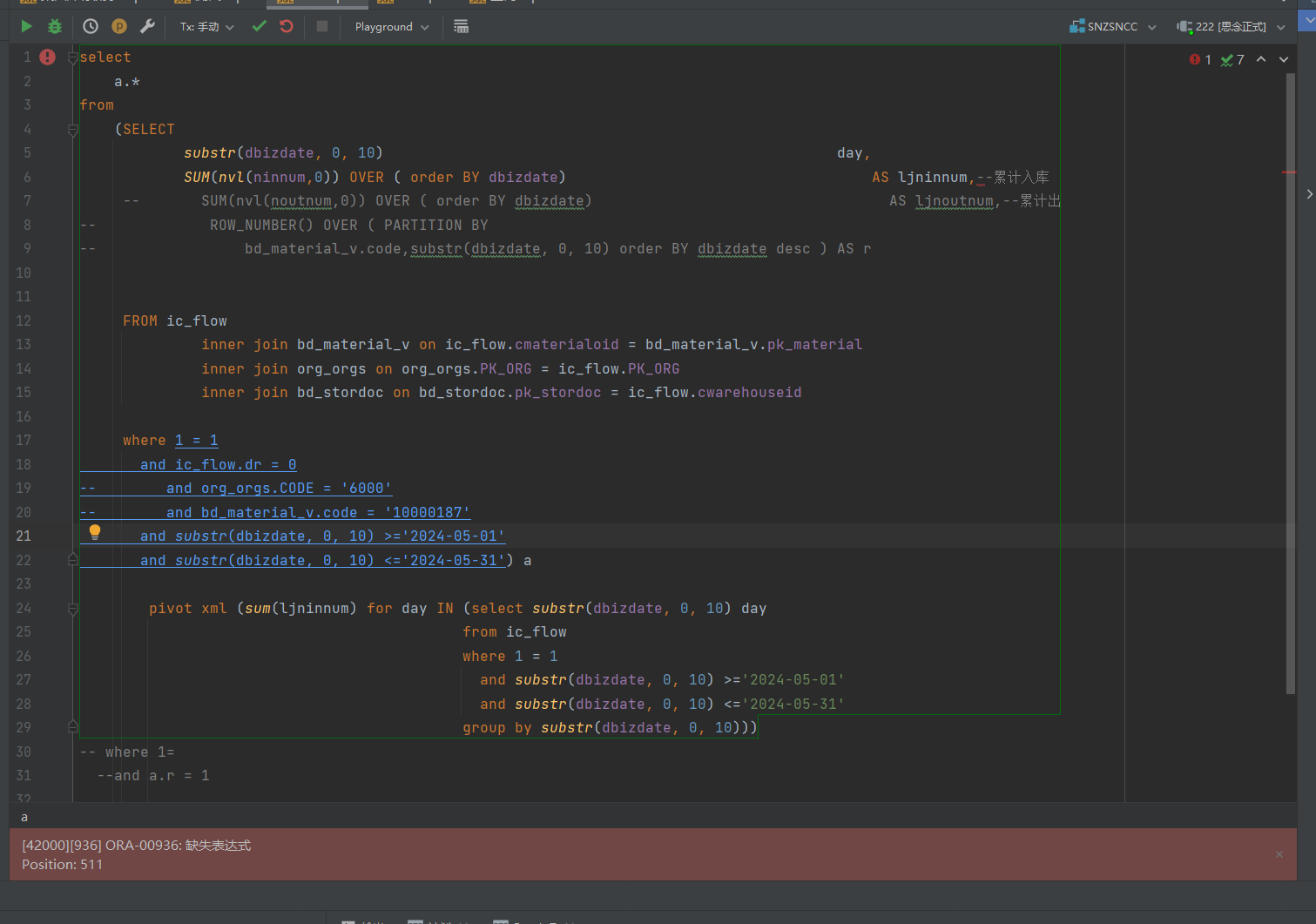The height and width of the screenshot is (924, 1316).
Task: Click the stop square button
Action: (x=322, y=26)
